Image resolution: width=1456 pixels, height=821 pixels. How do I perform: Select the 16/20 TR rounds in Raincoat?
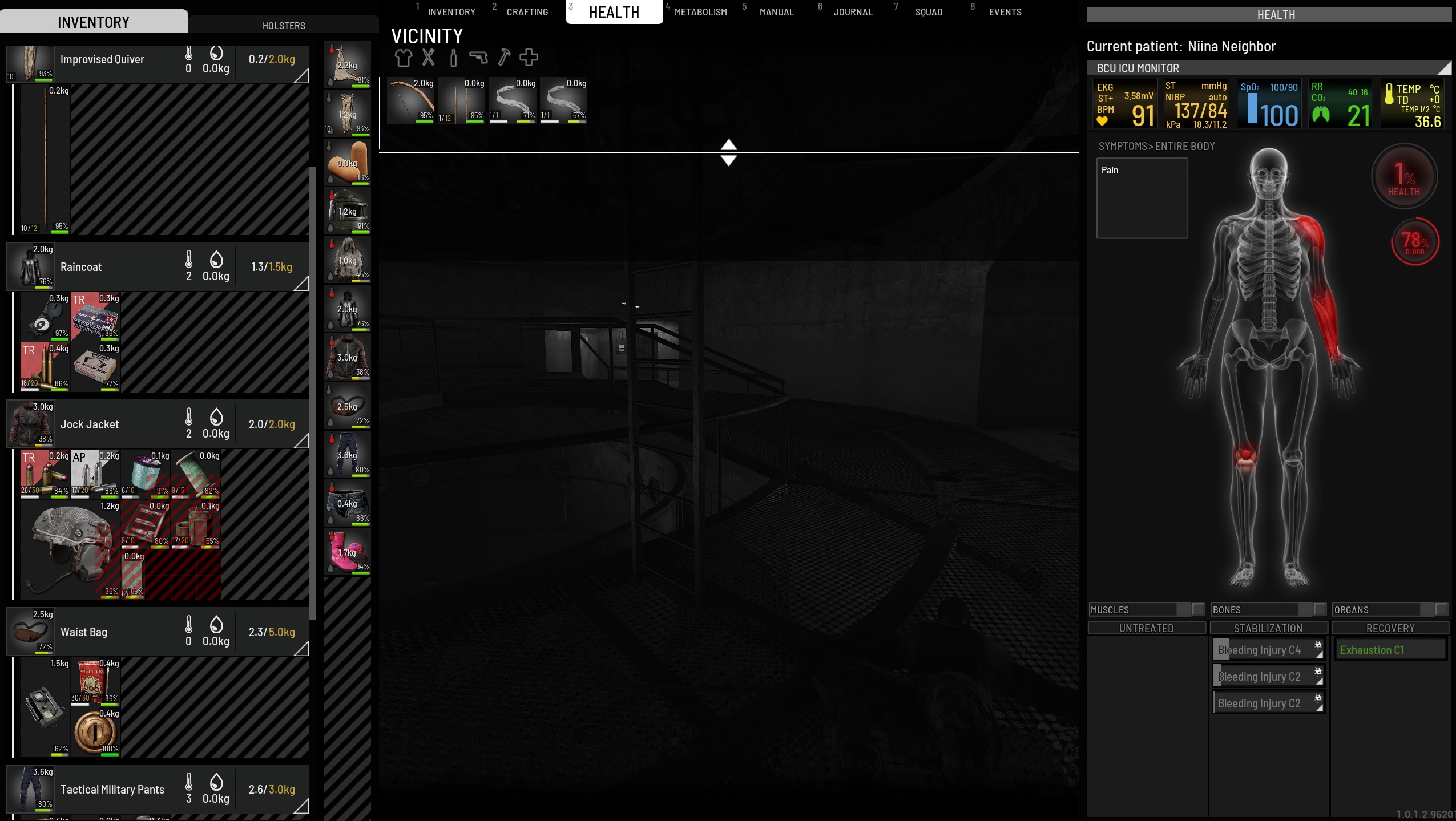point(45,367)
